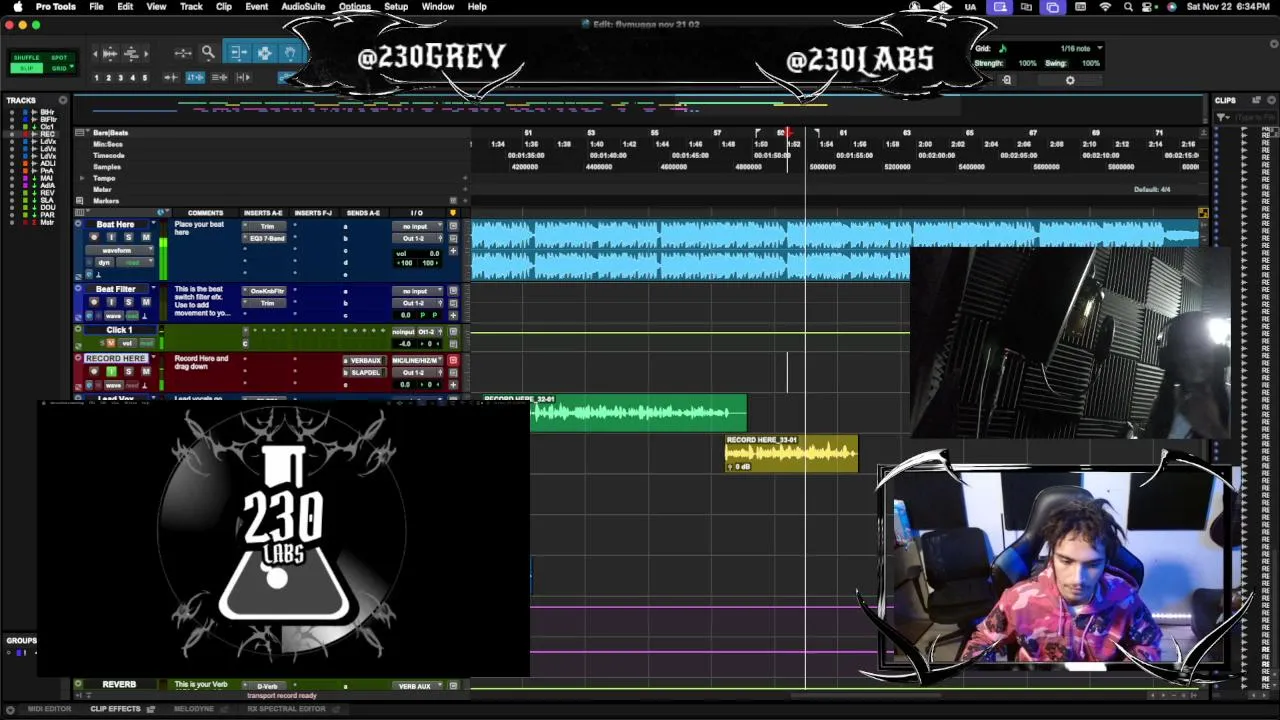
Task: Select the Zoomer magnifier tool
Action: point(208,53)
